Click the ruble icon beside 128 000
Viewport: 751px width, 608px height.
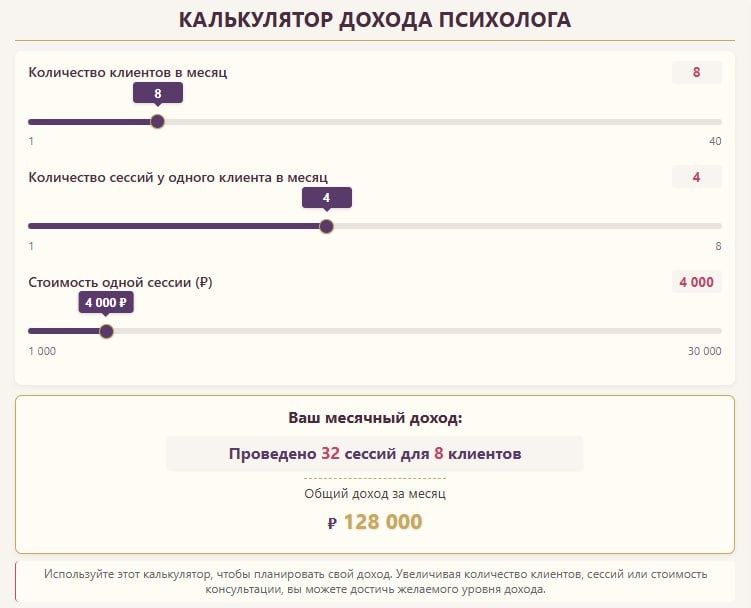(332, 523)
